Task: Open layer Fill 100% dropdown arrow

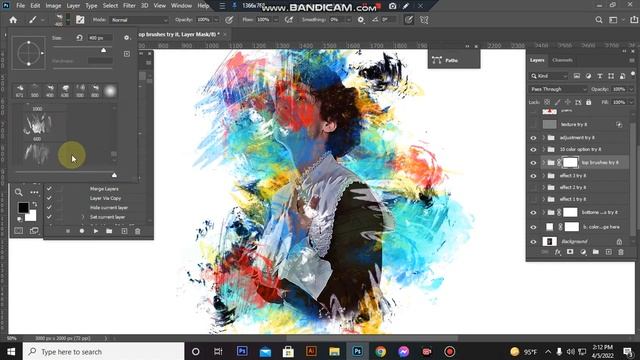Action: pos(631,102)
